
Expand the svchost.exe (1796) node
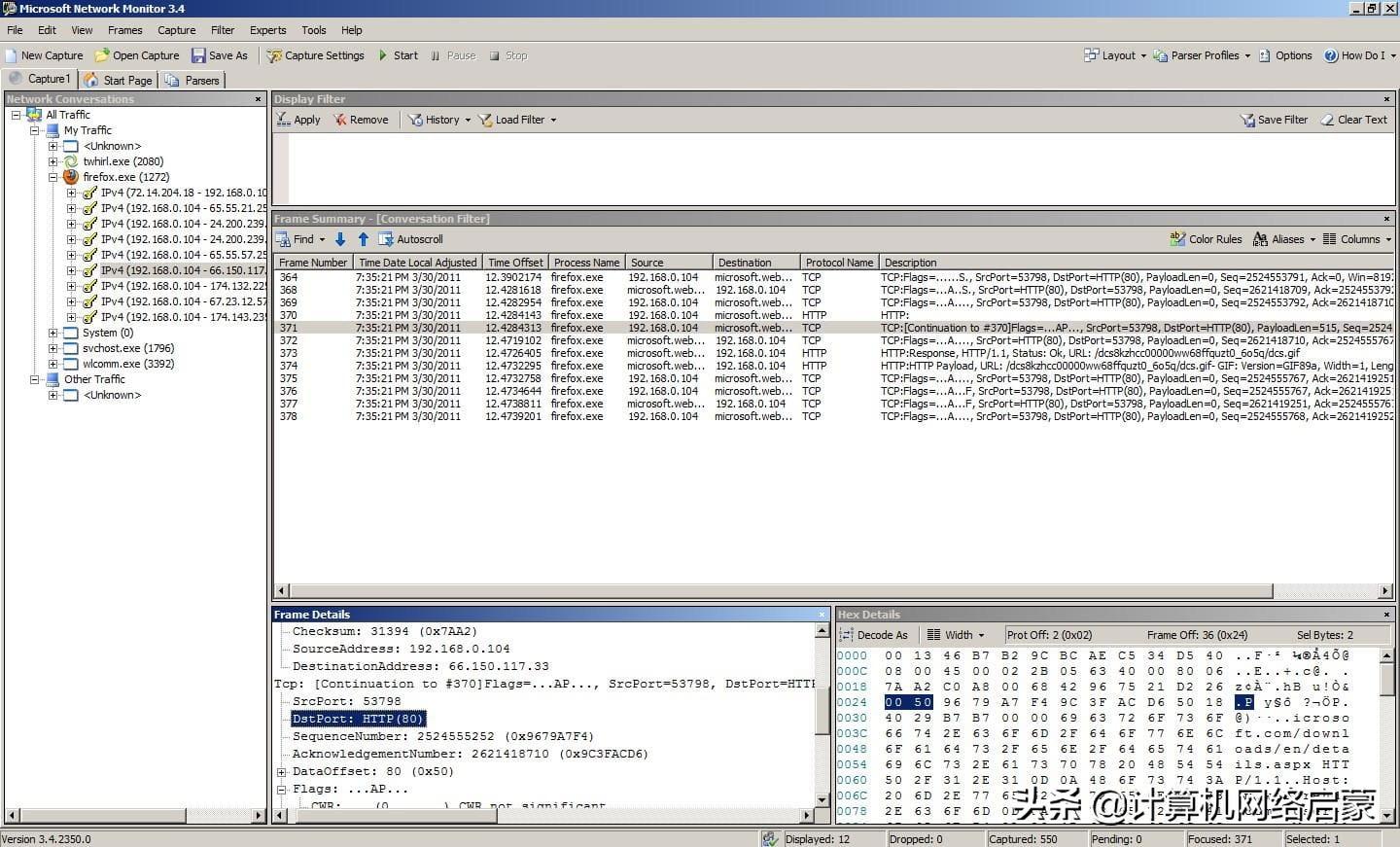click(x=53, y=348)
